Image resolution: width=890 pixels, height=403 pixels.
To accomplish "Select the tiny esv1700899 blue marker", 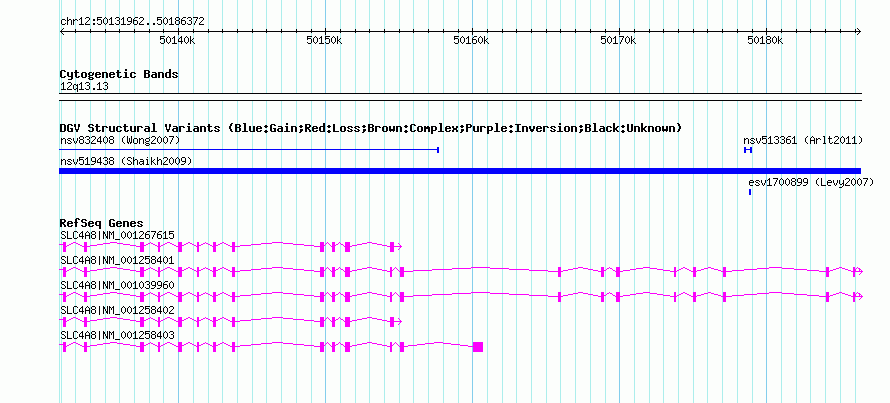I will 750,192.
